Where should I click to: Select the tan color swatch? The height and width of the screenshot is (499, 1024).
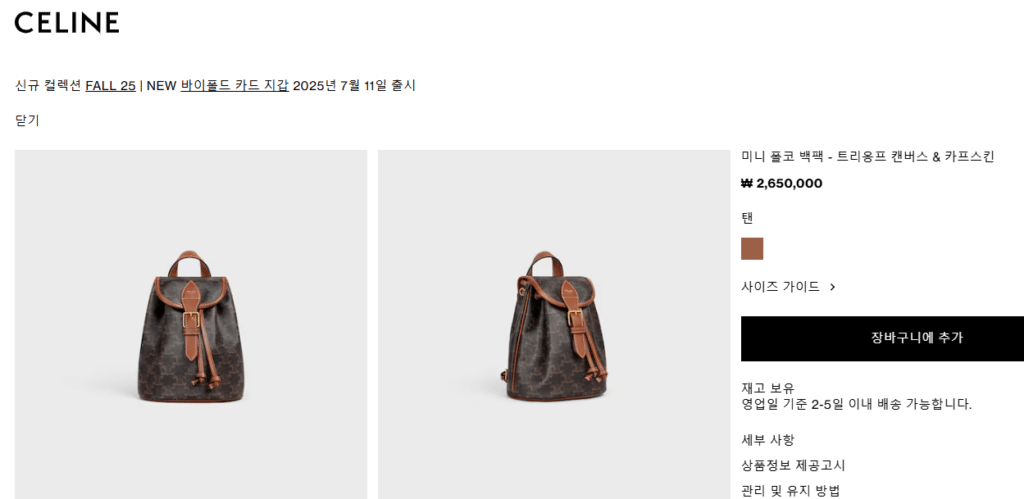[x=752, y=249]
